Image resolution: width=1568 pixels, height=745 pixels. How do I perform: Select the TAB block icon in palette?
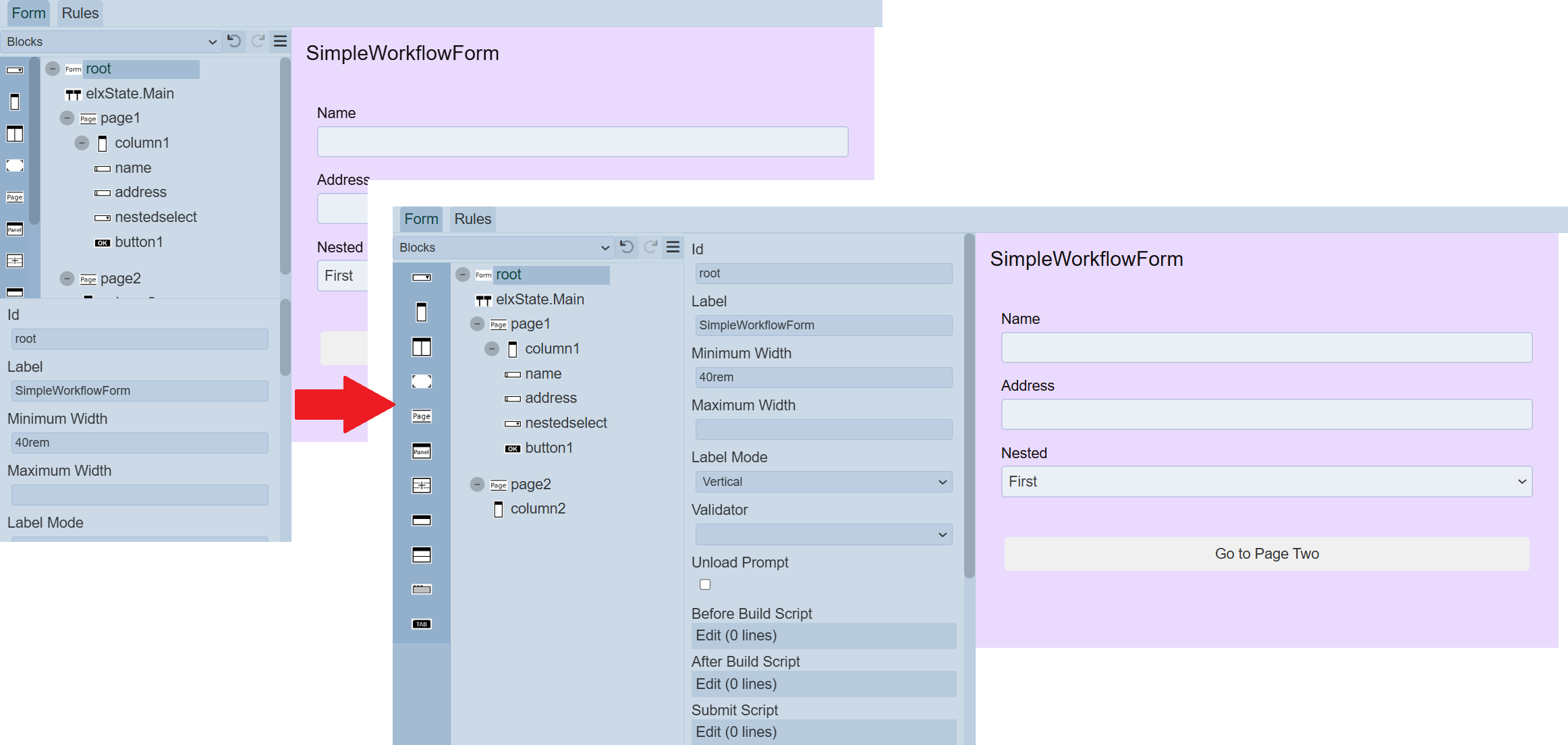421,624
